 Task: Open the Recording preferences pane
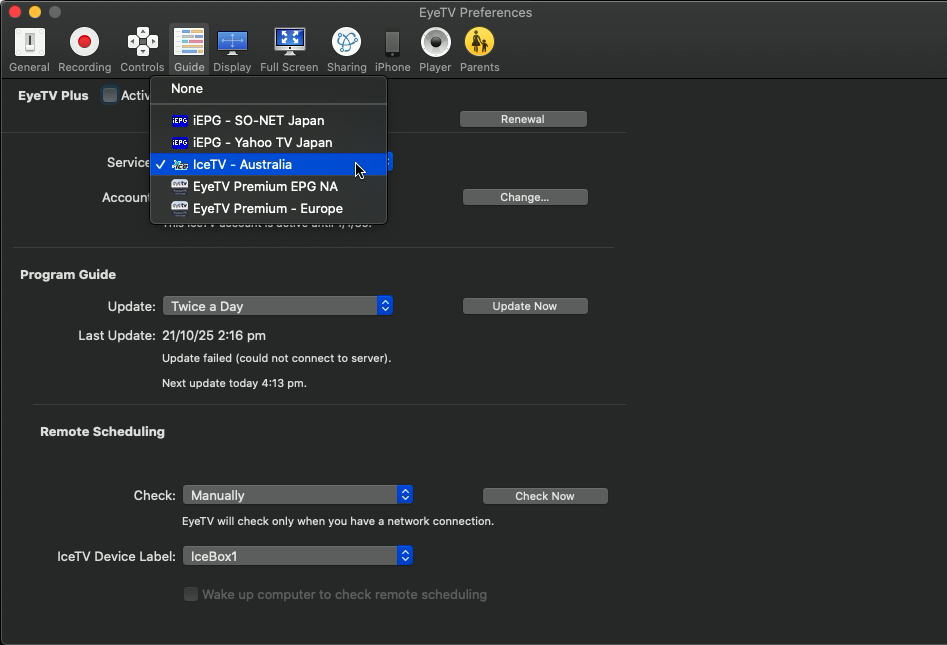[85, 50]
